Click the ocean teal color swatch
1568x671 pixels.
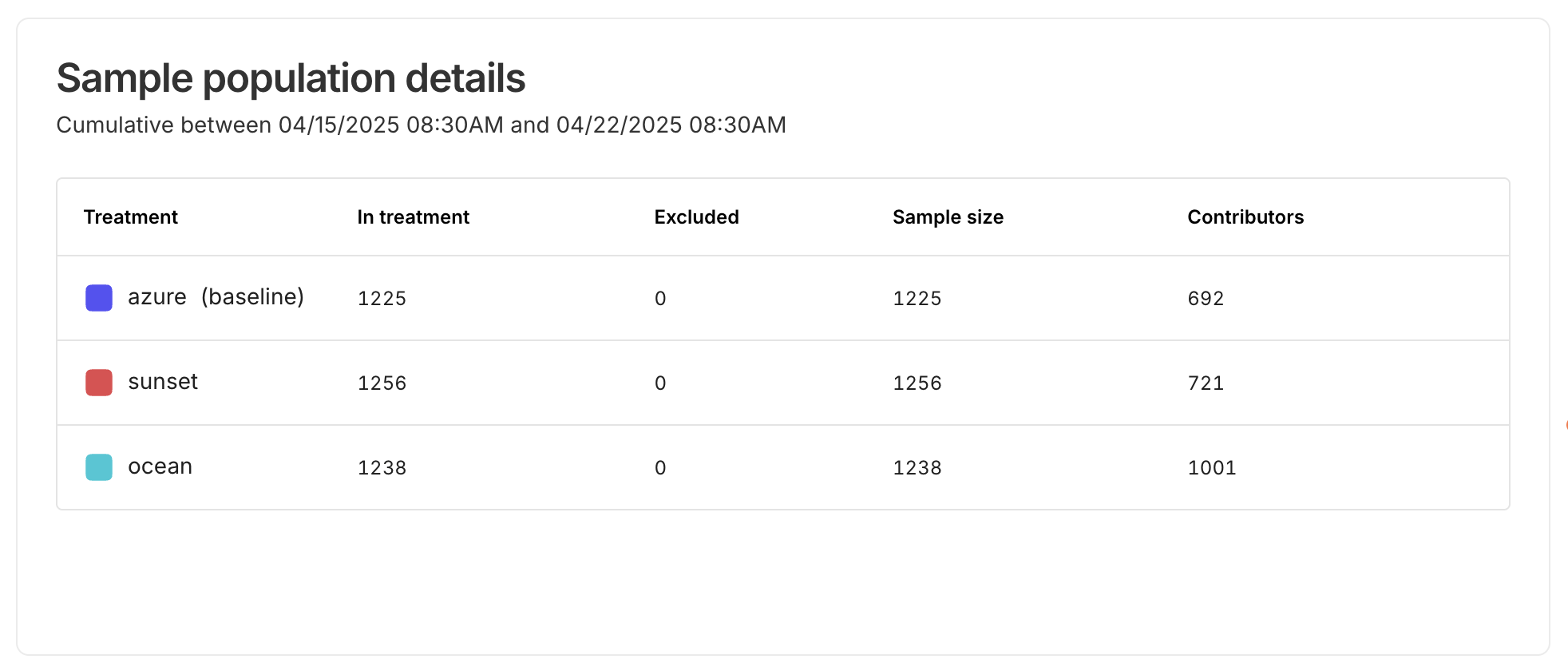click(99, 467)
